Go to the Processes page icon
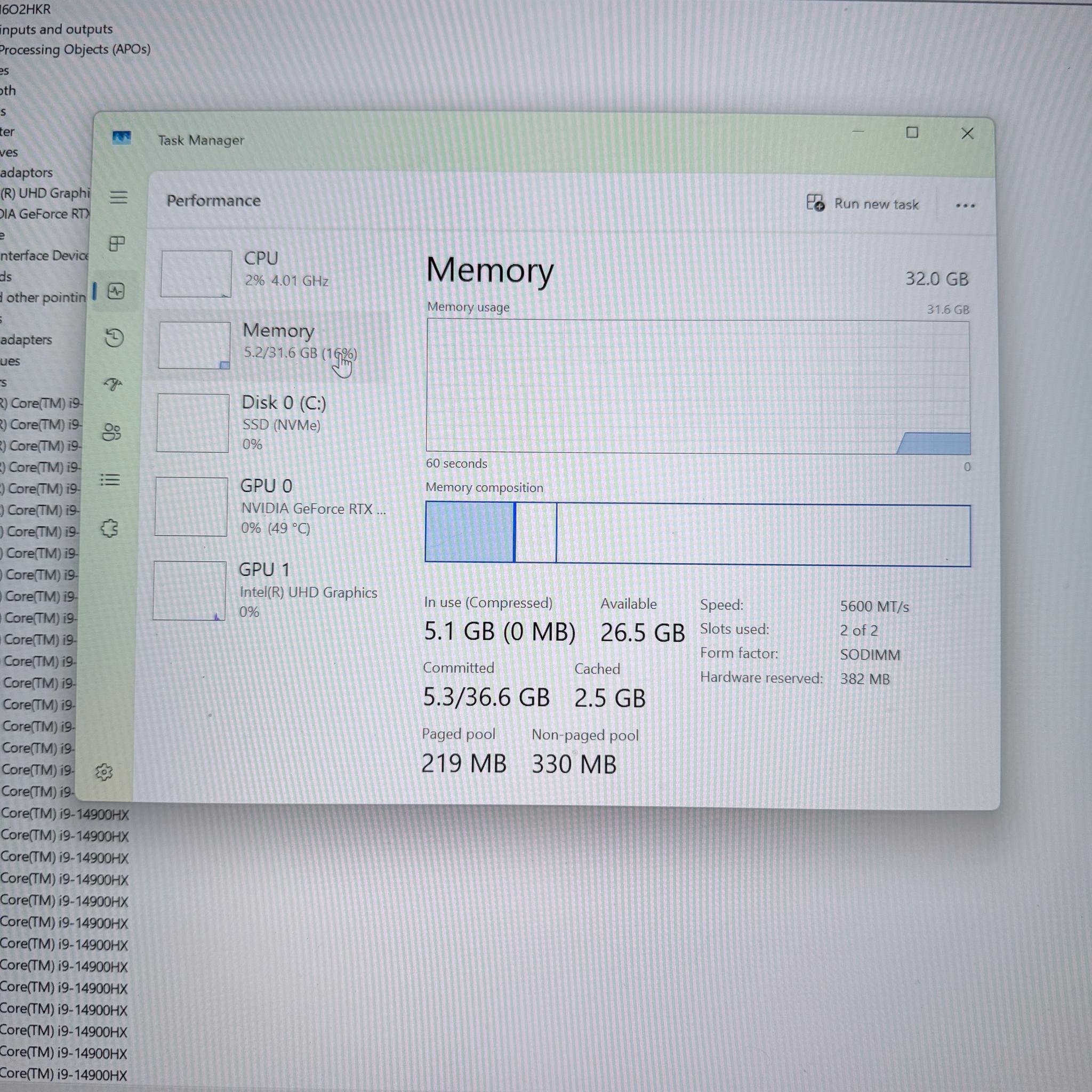This screenshot has width=1092, height=1092. point(116,244)
